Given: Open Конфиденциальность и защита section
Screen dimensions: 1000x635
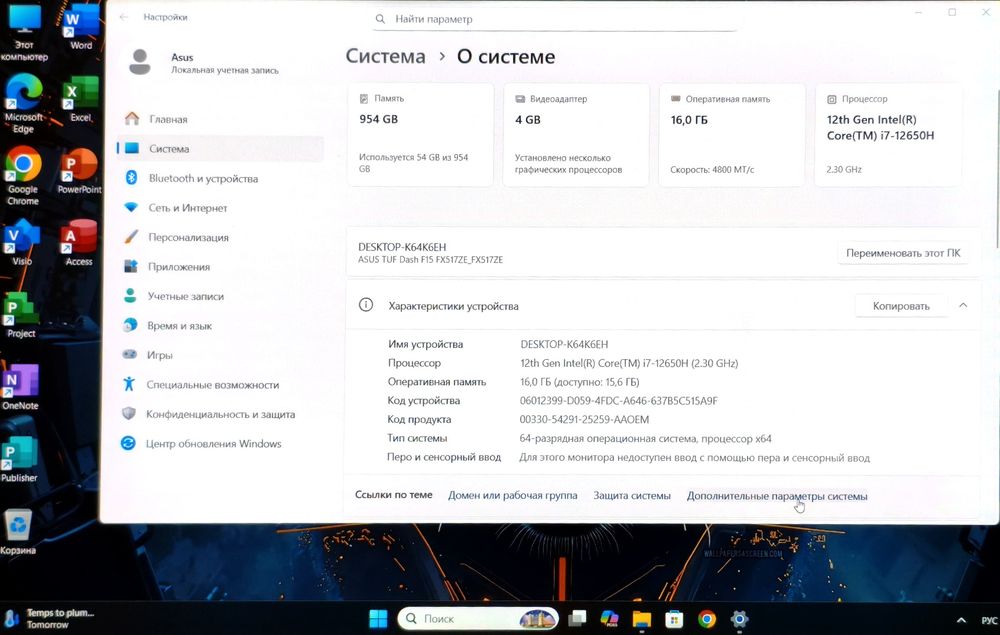Looking at the screenshot, I should point(220,414).
